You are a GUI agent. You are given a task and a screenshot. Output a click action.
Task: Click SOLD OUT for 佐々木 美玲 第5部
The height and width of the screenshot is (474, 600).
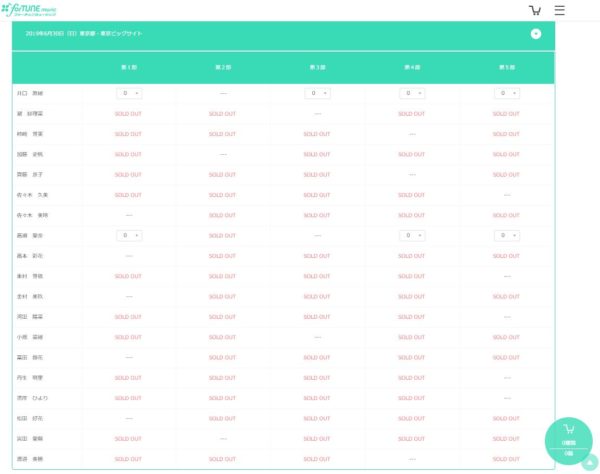click(x=506, y=215)
